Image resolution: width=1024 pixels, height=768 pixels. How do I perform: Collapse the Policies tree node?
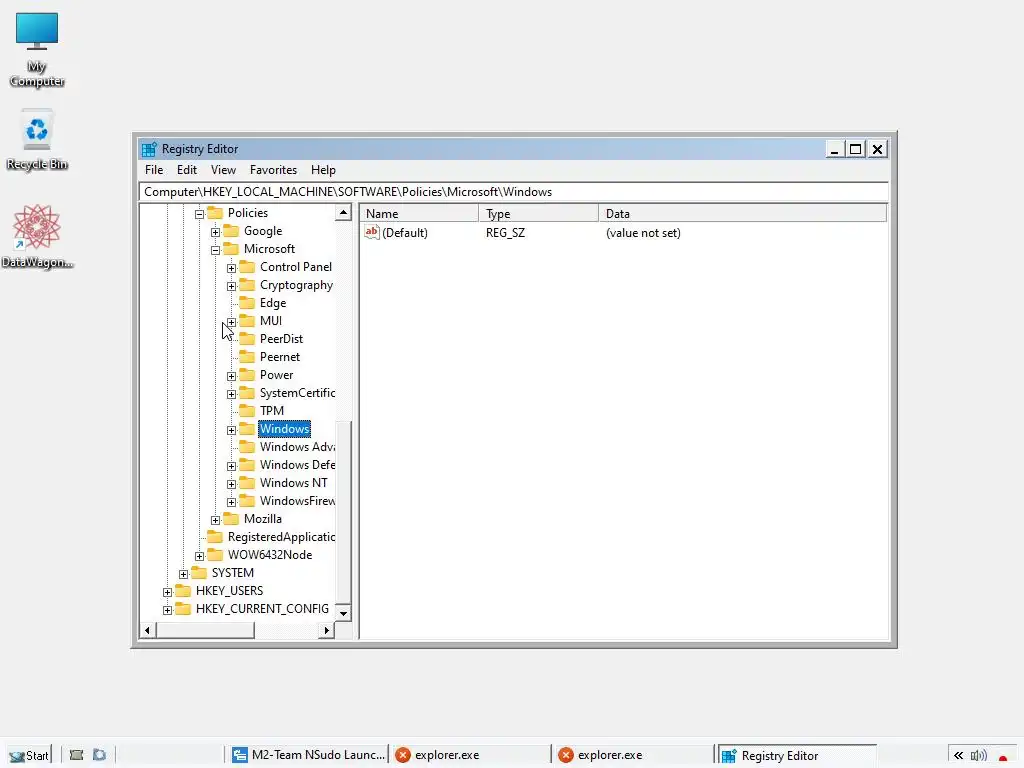(x=200, y=214)
